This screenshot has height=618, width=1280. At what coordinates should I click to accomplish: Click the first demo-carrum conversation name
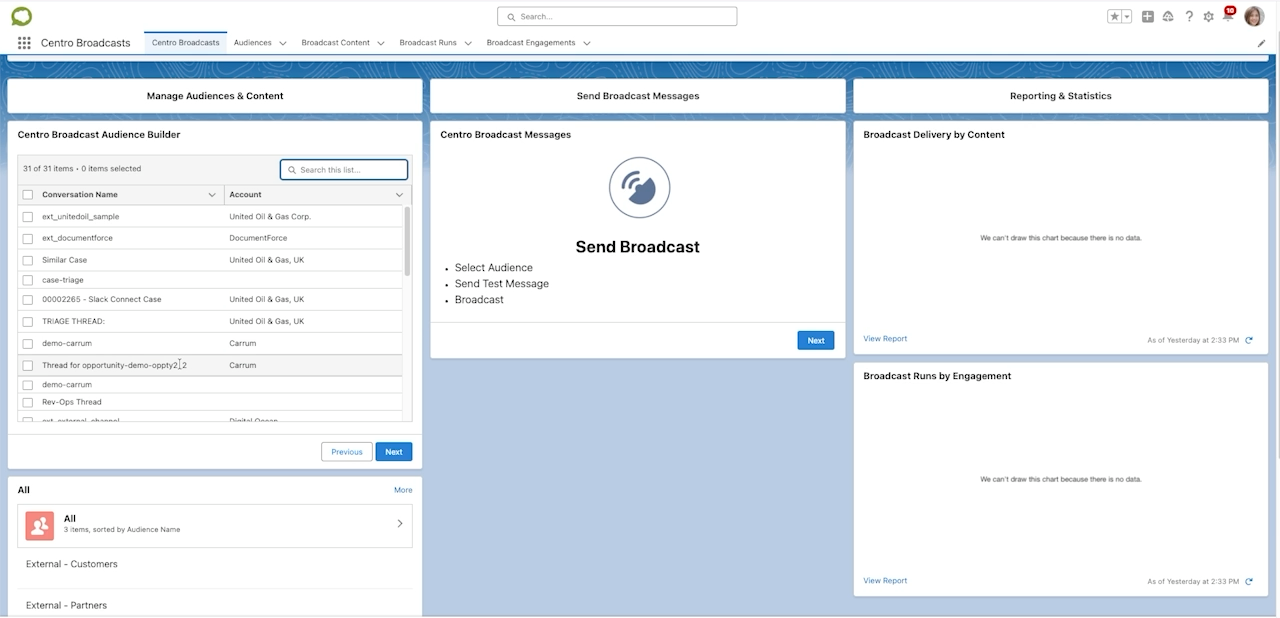tap(67, 344)
